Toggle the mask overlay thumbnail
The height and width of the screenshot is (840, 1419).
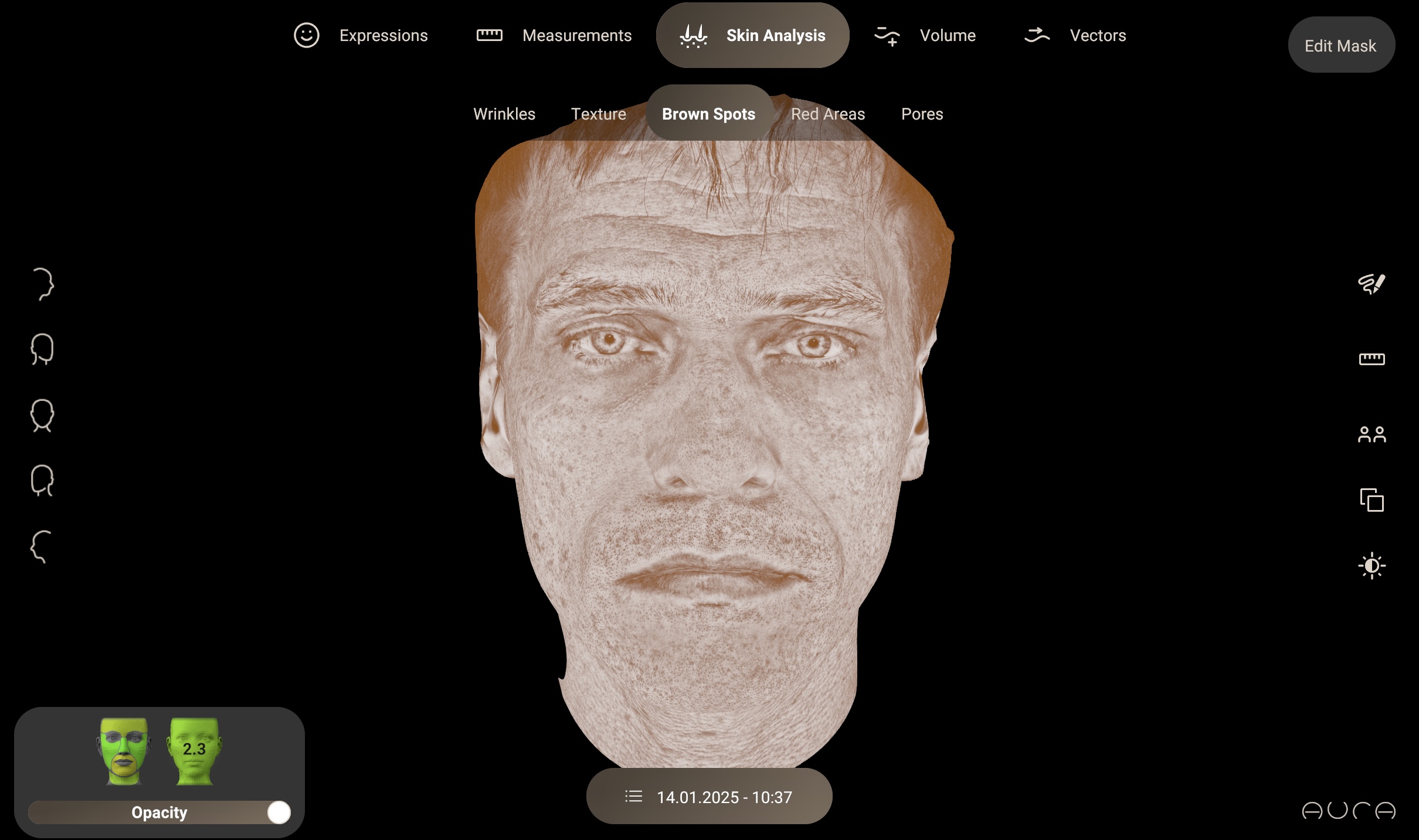coord(123,752)
